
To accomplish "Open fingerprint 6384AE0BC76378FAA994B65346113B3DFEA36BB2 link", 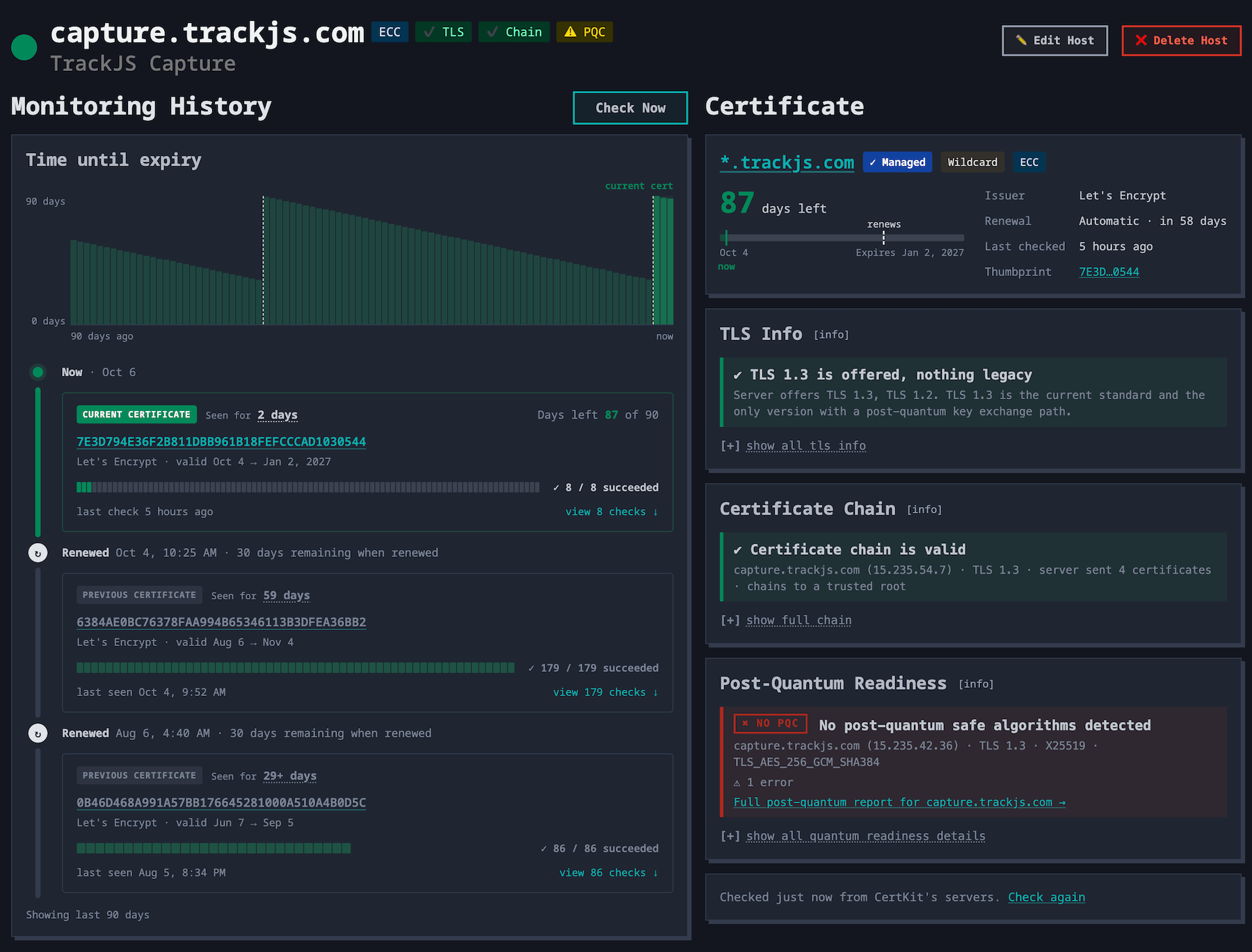I will point(221,622).
